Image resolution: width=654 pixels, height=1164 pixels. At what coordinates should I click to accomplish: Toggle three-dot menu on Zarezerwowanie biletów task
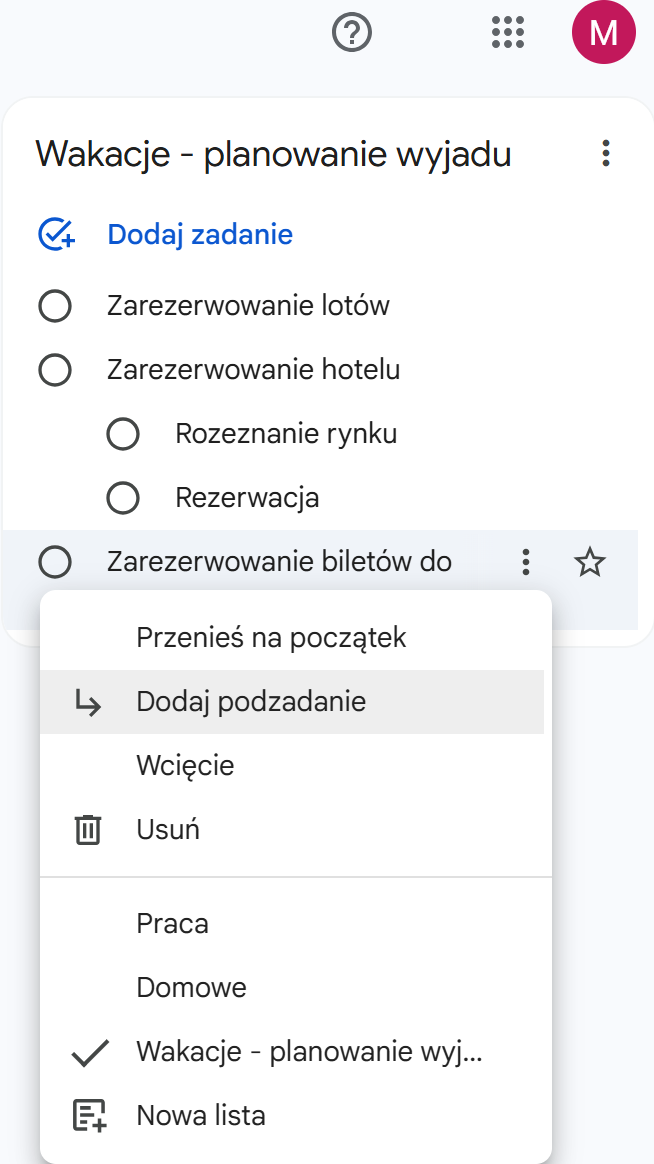coord(526,563)
